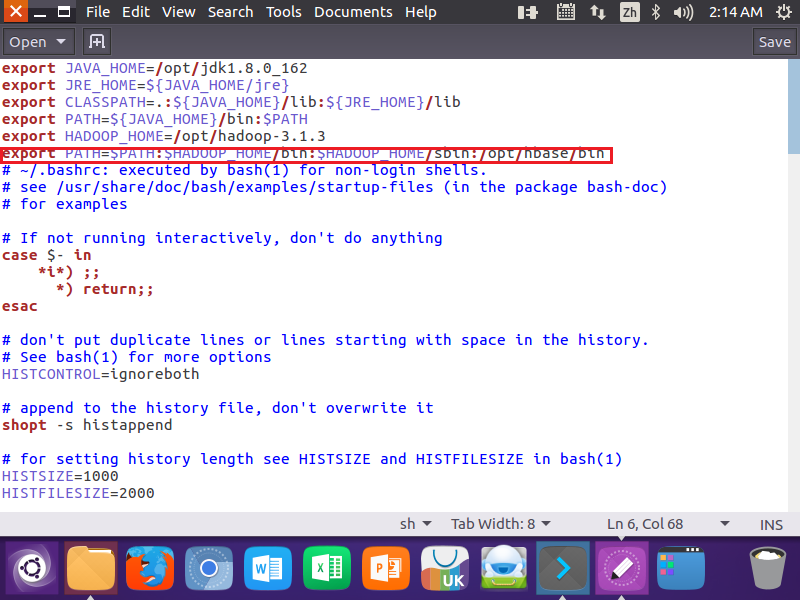Open the Tools menu

point(284,12)
